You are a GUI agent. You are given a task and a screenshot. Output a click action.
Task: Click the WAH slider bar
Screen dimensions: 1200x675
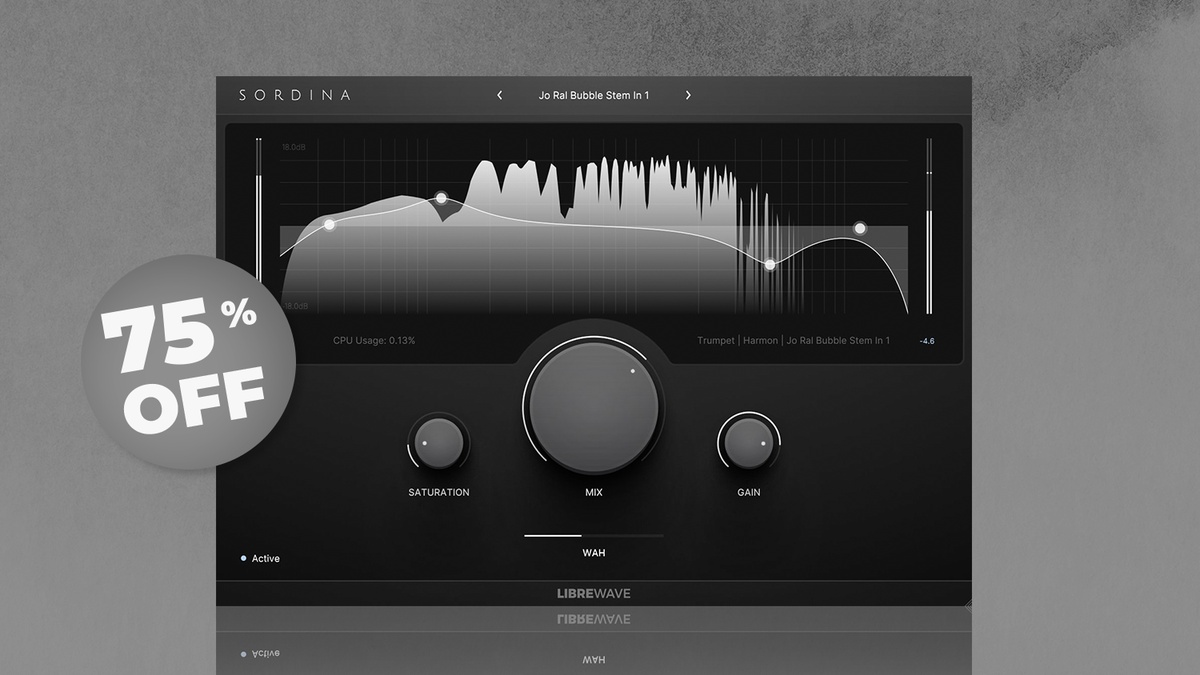click(594, 536)
